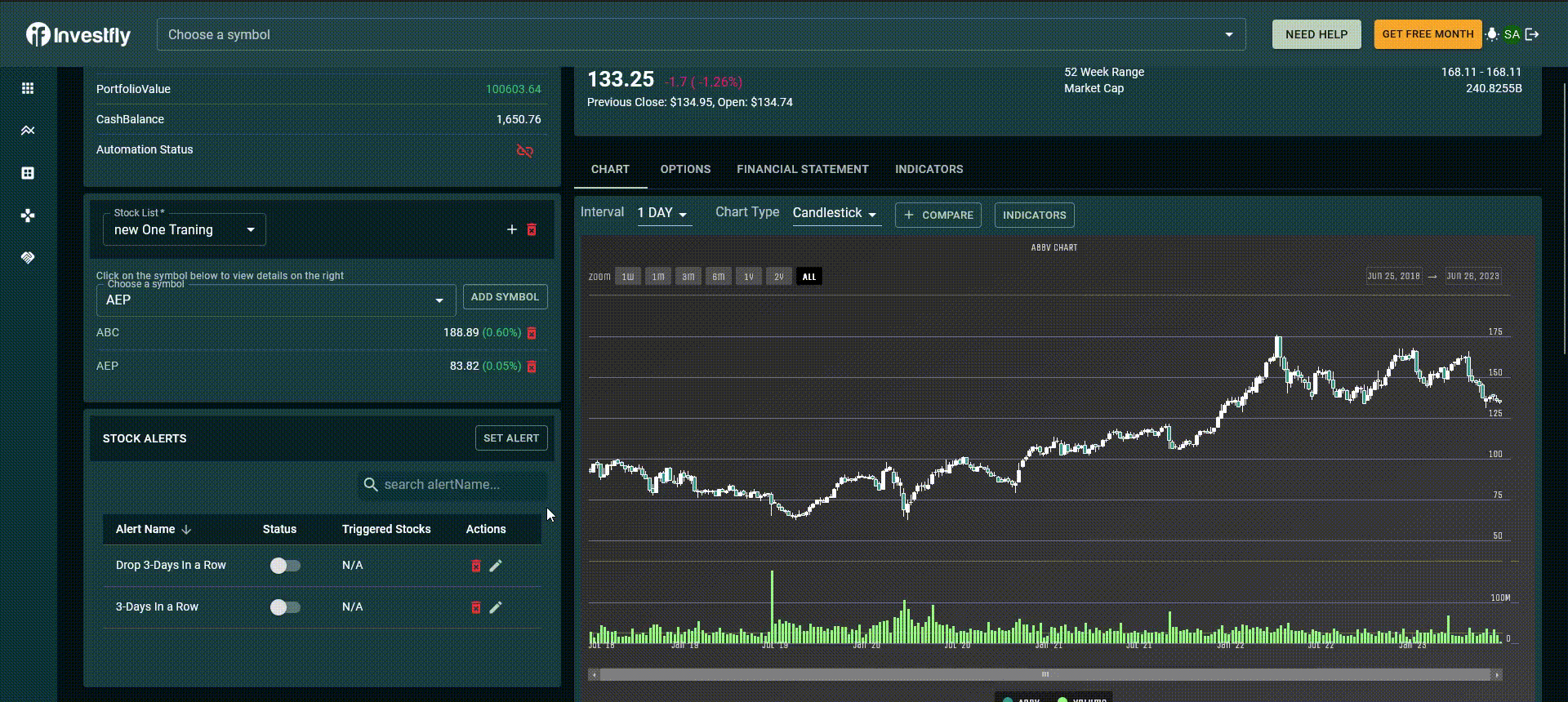Open the Stock List new One Traning dropdown
Viewport: 1568px width, 702px height.
click(x=185, y=229)
